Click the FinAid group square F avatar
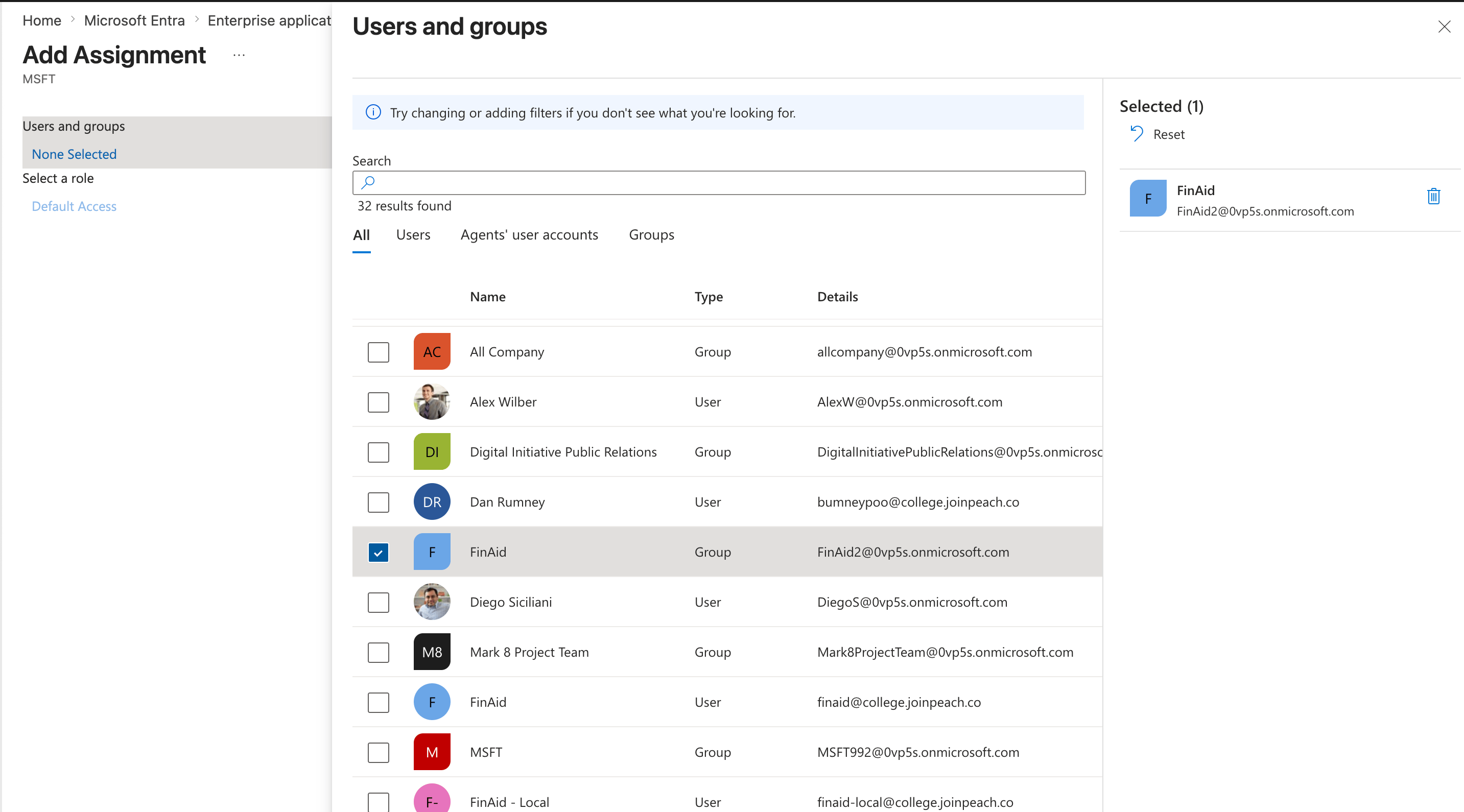The width and height of the screenshot is (1464, 812). coord(432,552)
